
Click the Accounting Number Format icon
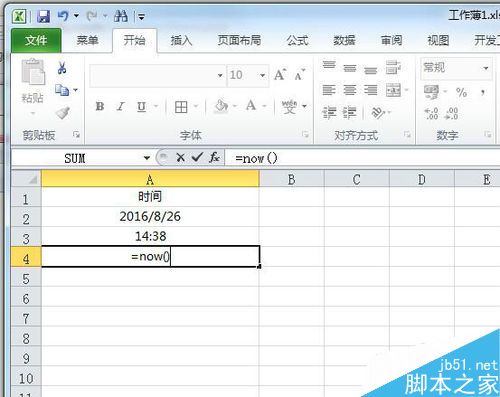431,92
